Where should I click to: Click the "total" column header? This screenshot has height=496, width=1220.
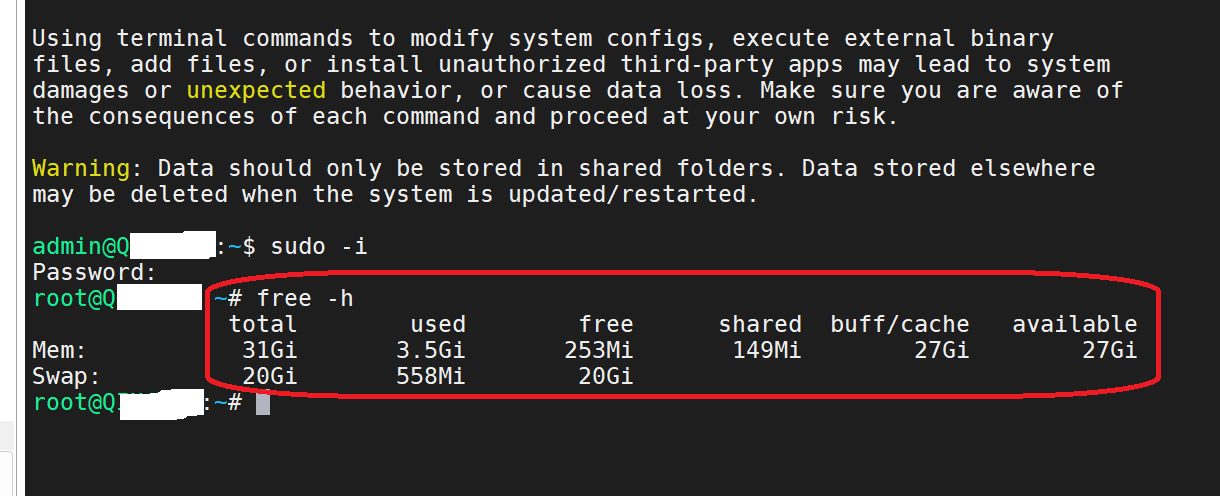click(263, 324)
